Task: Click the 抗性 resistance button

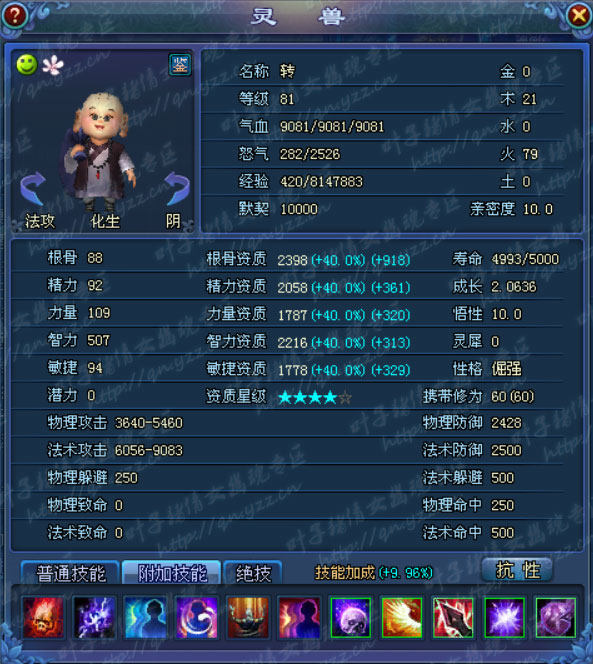Action: pos(517,570)
